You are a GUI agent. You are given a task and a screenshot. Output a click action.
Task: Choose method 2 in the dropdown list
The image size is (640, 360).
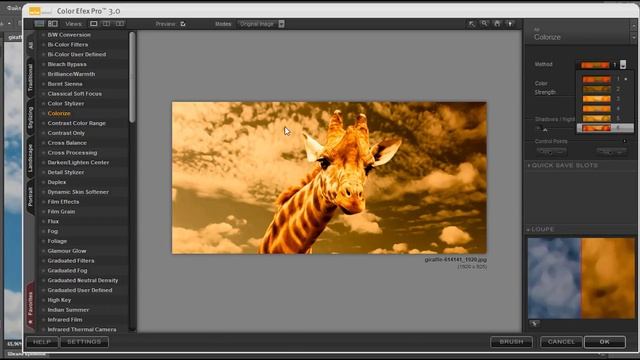[605, 89]
